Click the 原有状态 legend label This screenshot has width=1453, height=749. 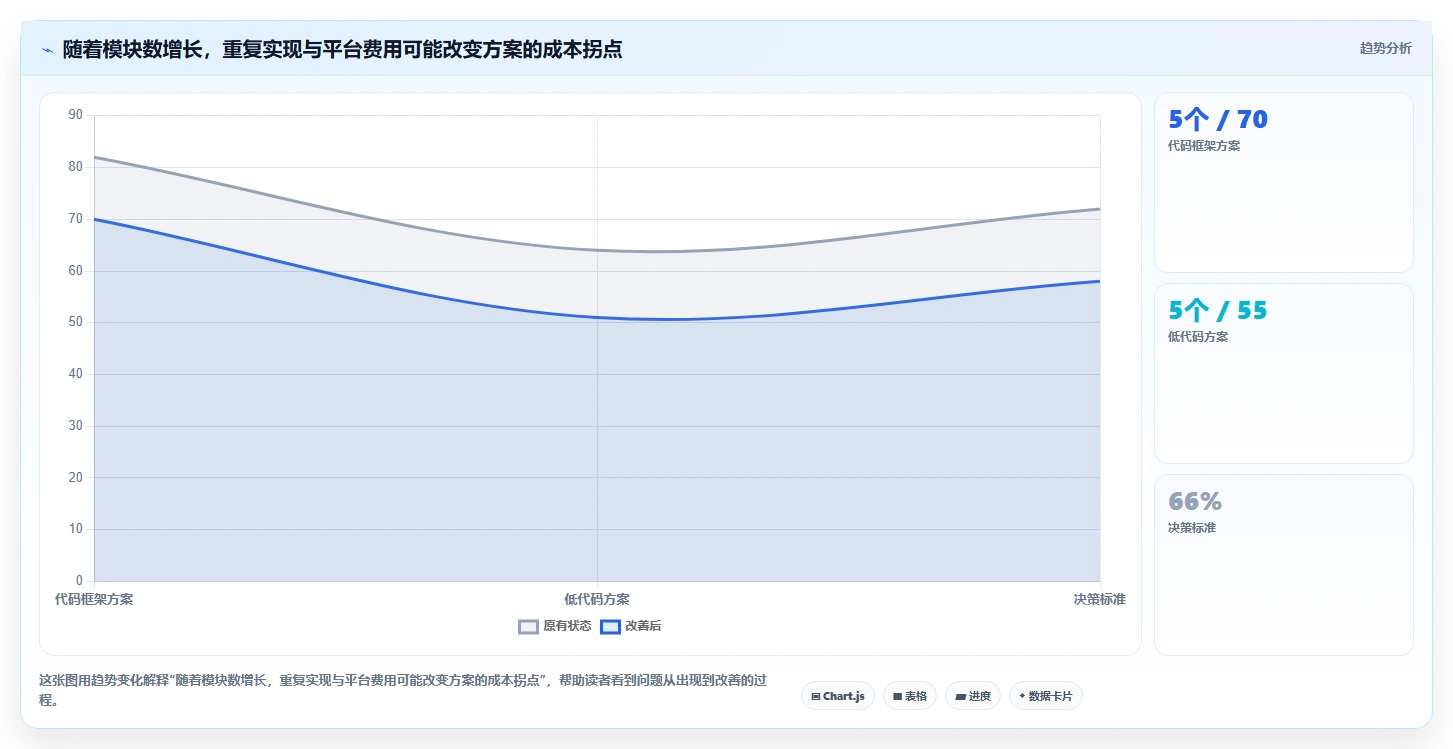(x=567, y=627)
